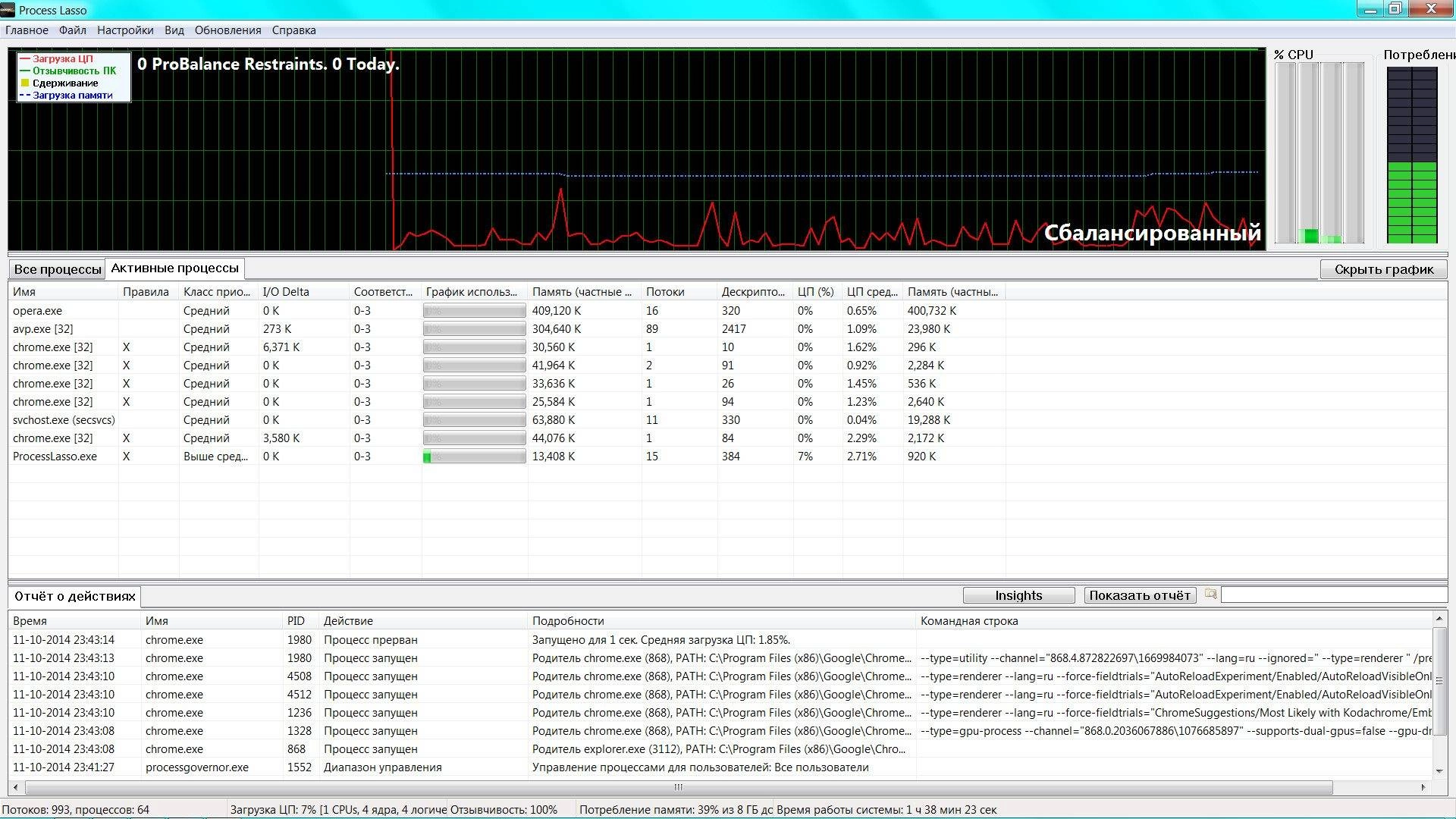Click log scrollbar up arrow
The image size is (1456, 819).
coord(1439,619)
